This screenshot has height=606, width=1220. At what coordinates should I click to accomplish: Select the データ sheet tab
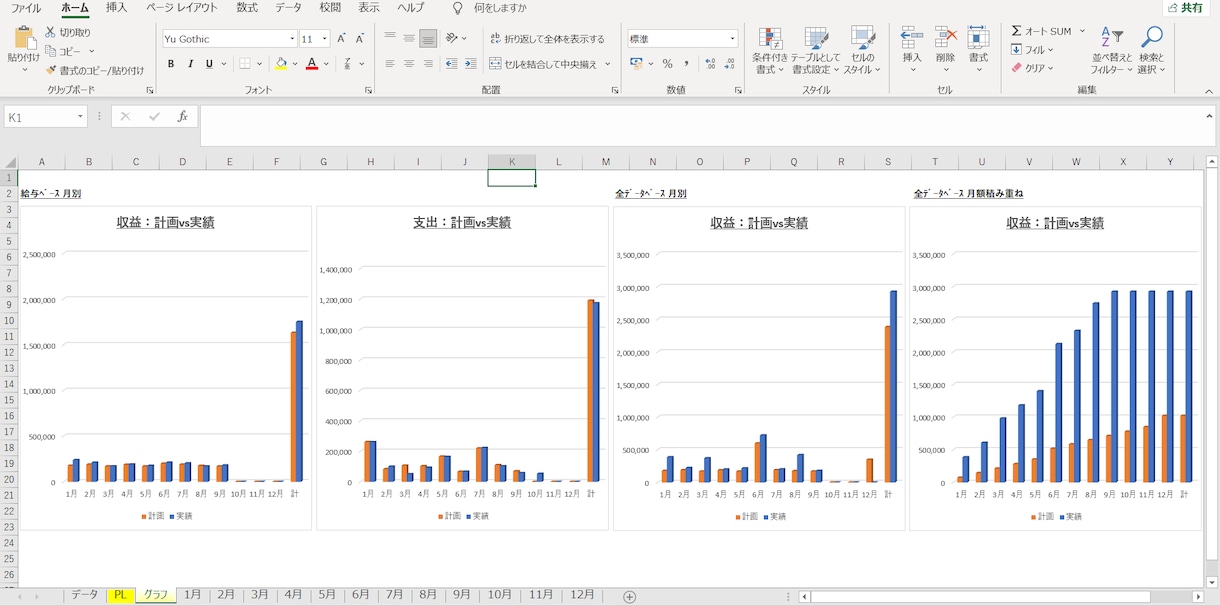click(x=85, y=594)
